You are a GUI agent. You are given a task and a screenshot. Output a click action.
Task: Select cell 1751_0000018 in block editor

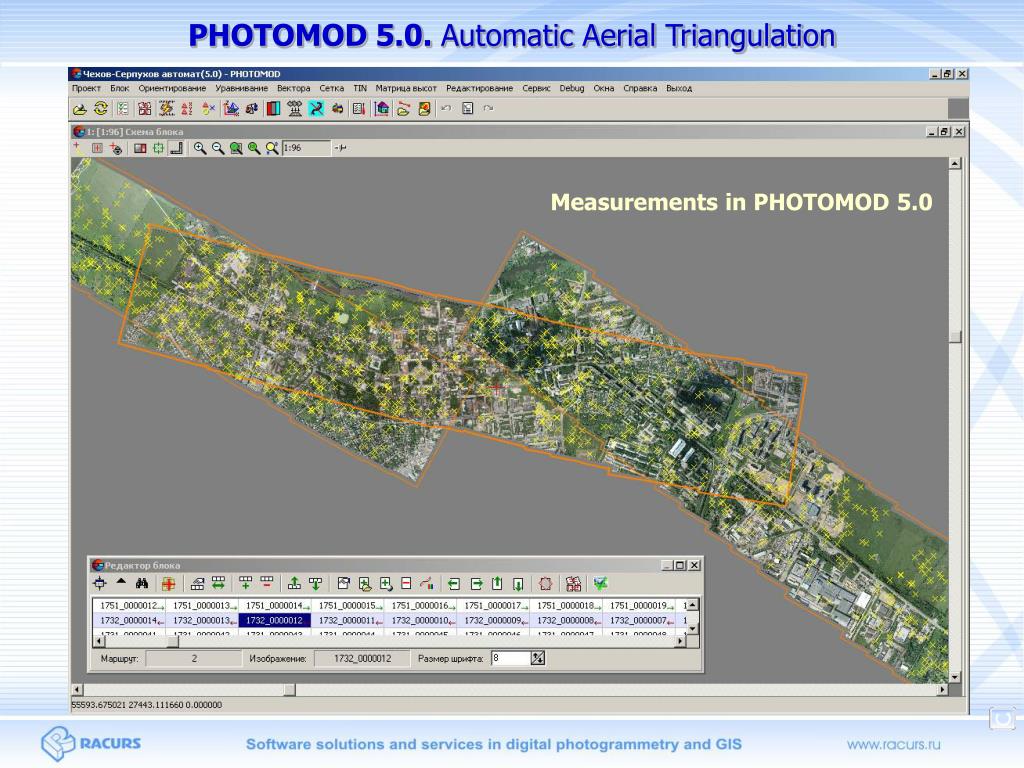coord(566,605)
